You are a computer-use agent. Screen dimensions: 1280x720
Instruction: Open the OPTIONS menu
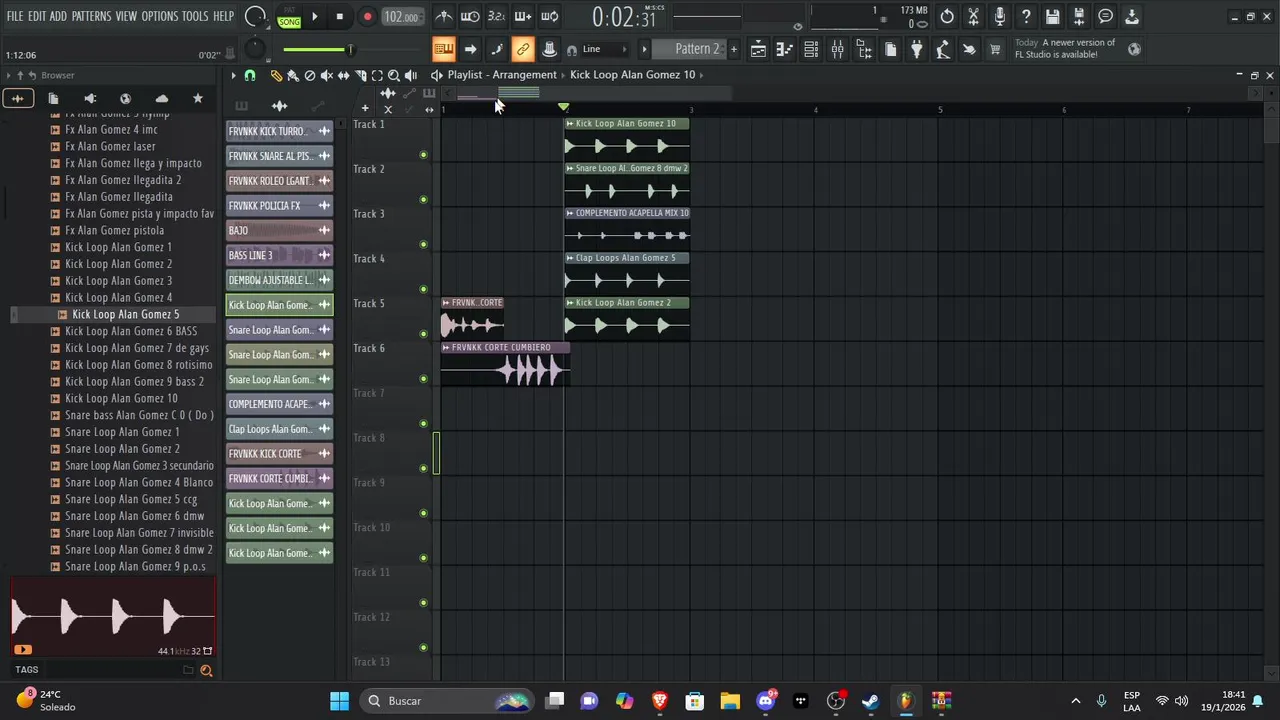[x=159, y=16]
